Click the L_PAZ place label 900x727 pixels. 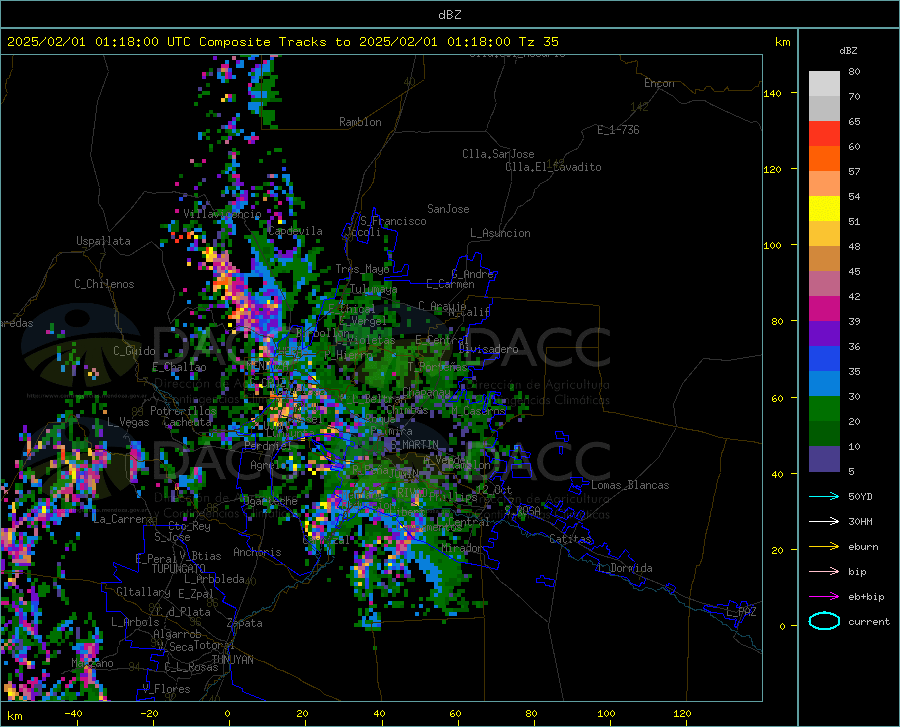(x=741, y=612)
